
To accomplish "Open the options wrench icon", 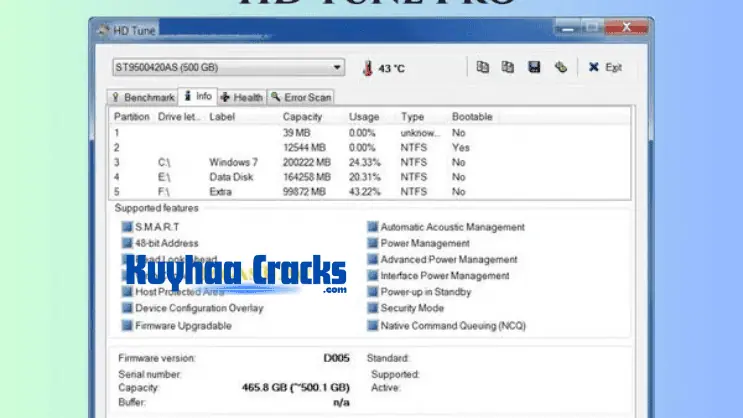I will coord(560,67).
